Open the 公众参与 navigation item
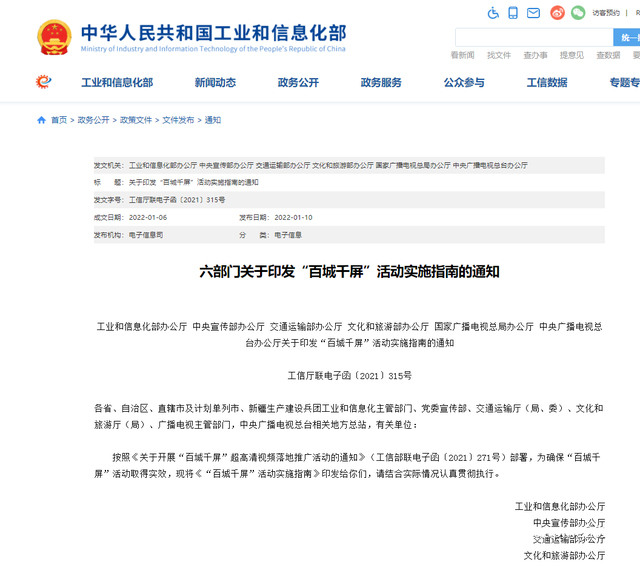640x562 pixels. [464, 83]
